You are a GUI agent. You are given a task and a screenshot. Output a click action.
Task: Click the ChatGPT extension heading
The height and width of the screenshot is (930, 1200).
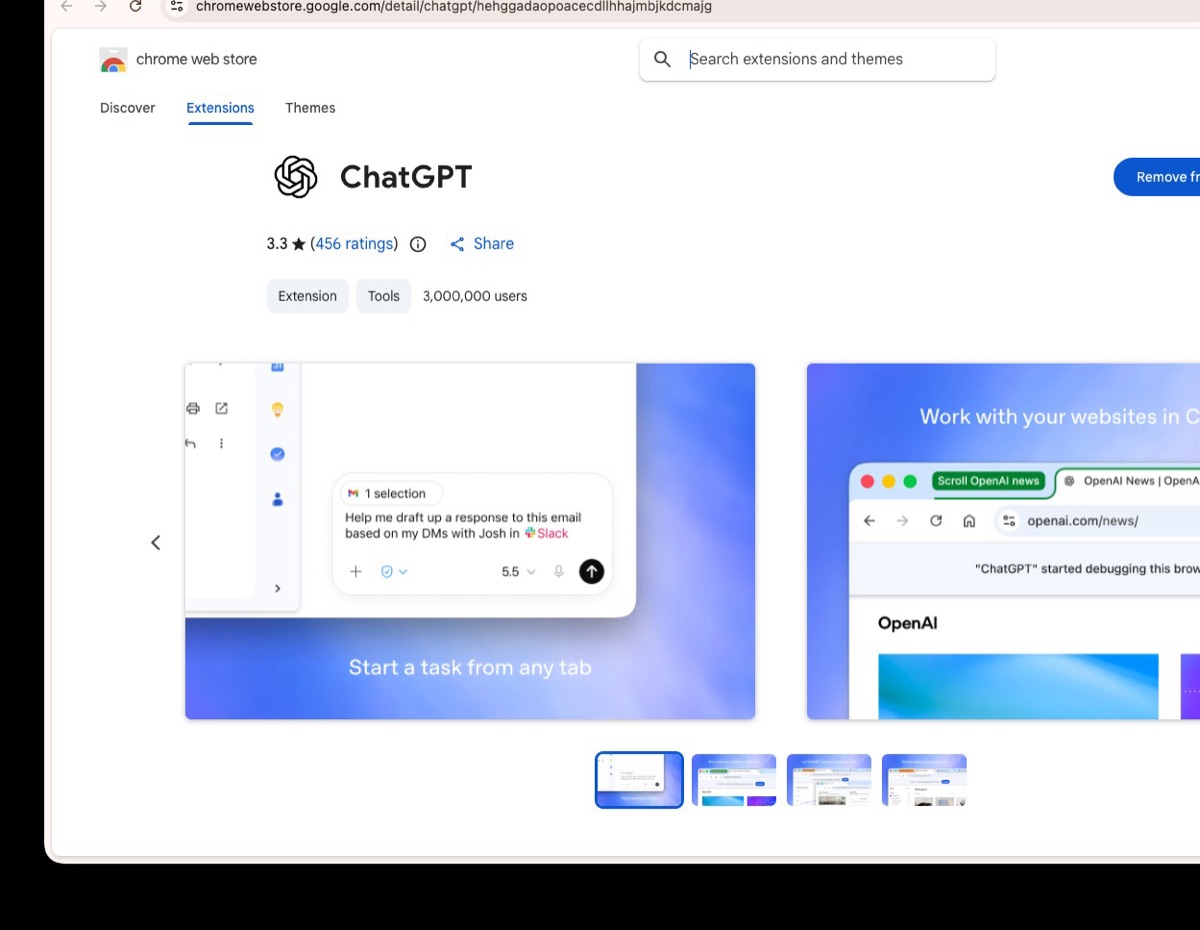tap(406, 177)
